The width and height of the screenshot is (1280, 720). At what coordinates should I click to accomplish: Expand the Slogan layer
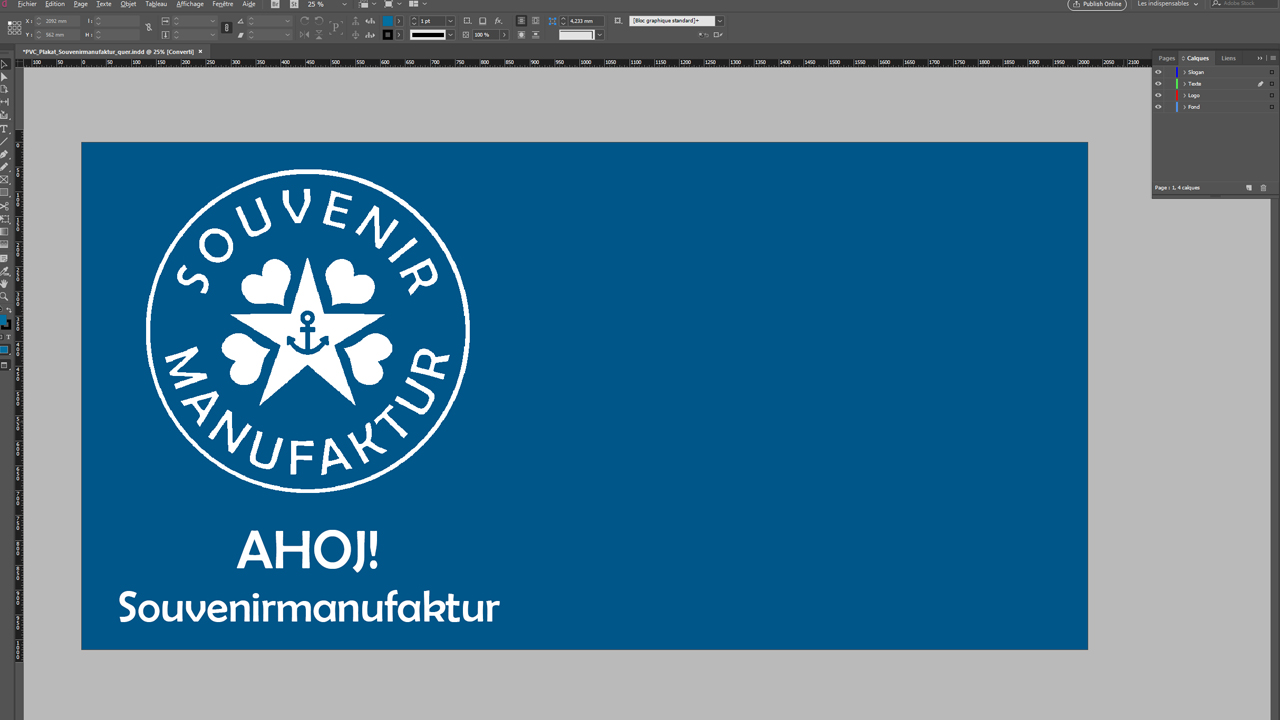[1184, 72]
